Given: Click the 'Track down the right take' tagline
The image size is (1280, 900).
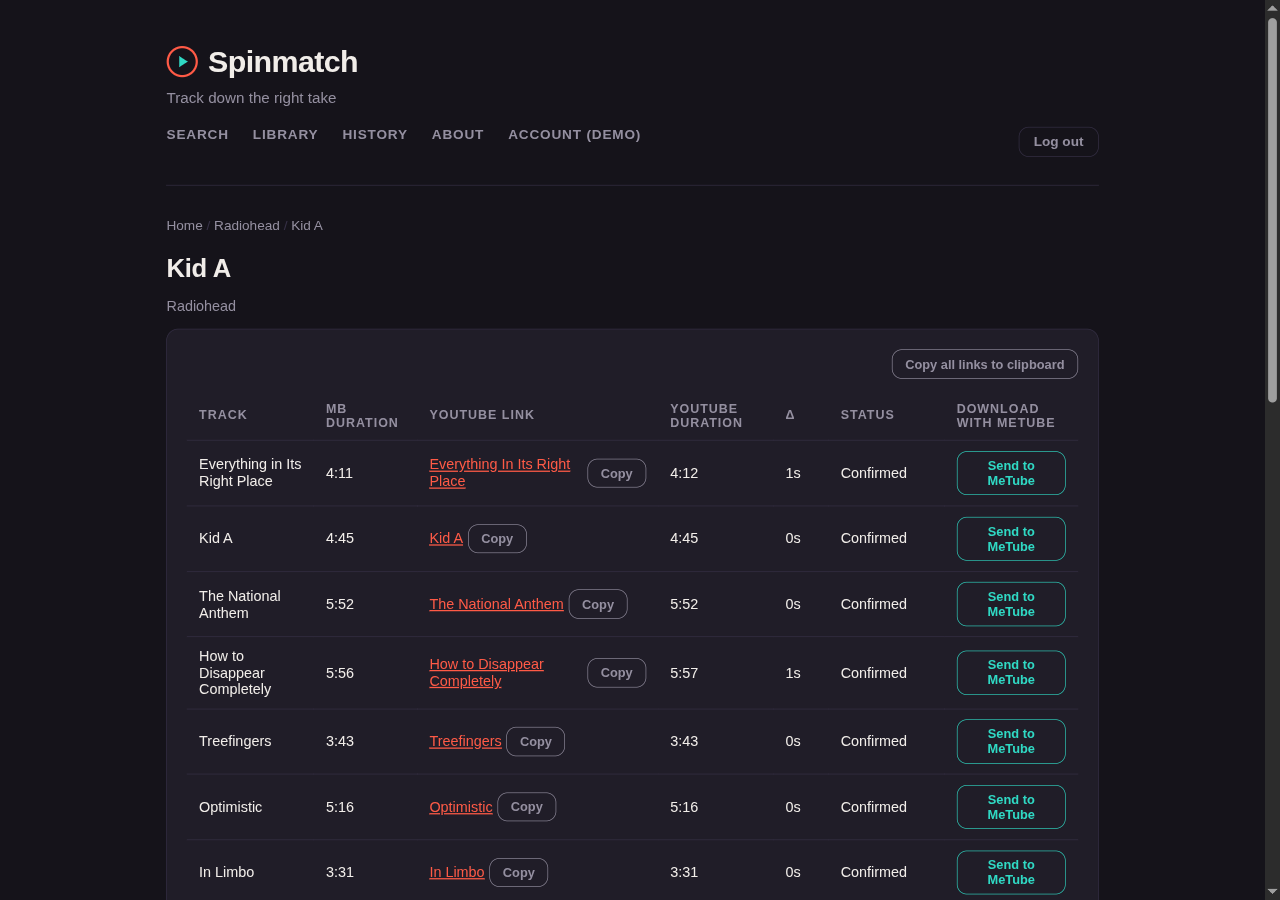Looking at the screenshot, I should coord(251,98).
